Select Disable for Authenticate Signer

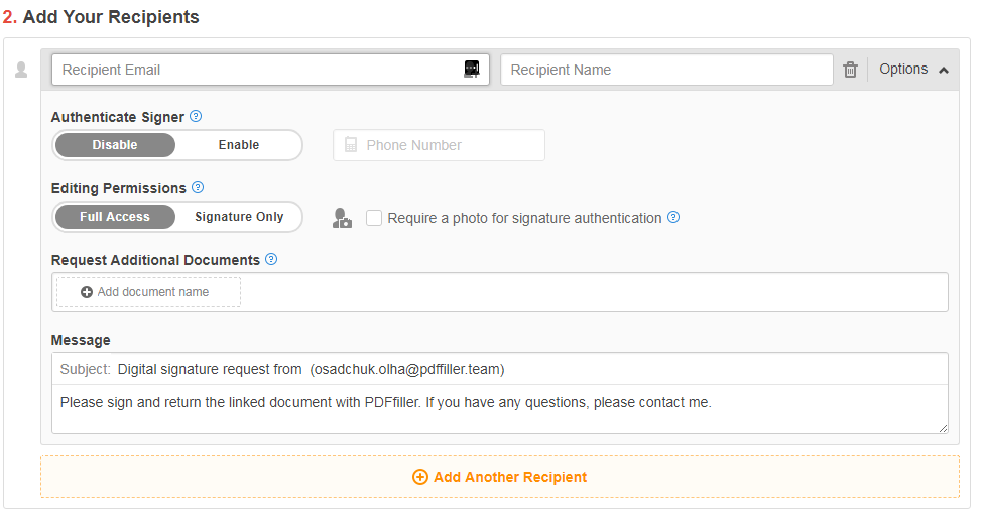[x=115, y=145]
